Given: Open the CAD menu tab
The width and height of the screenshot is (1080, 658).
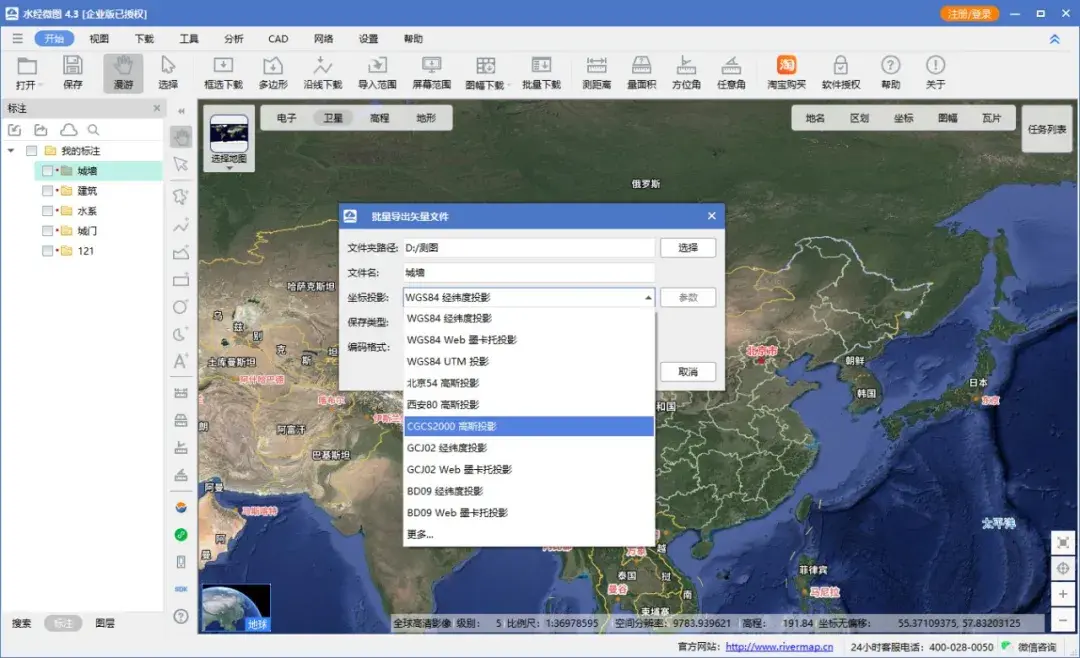Looking at the screenshot, I should click(x=276, y=38).
